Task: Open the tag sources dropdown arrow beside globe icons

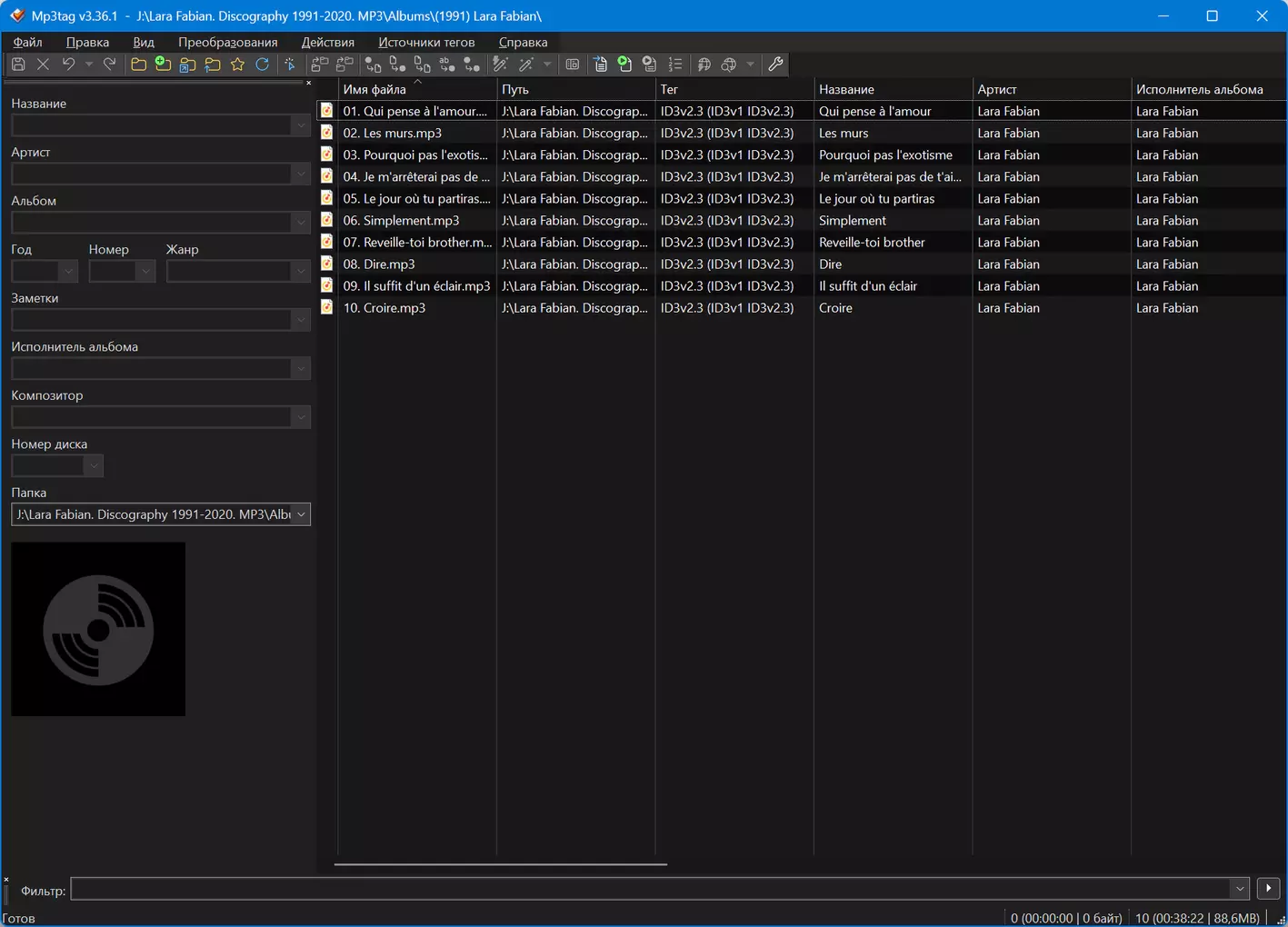Action: pyautogui.click(x=750, y=65)
